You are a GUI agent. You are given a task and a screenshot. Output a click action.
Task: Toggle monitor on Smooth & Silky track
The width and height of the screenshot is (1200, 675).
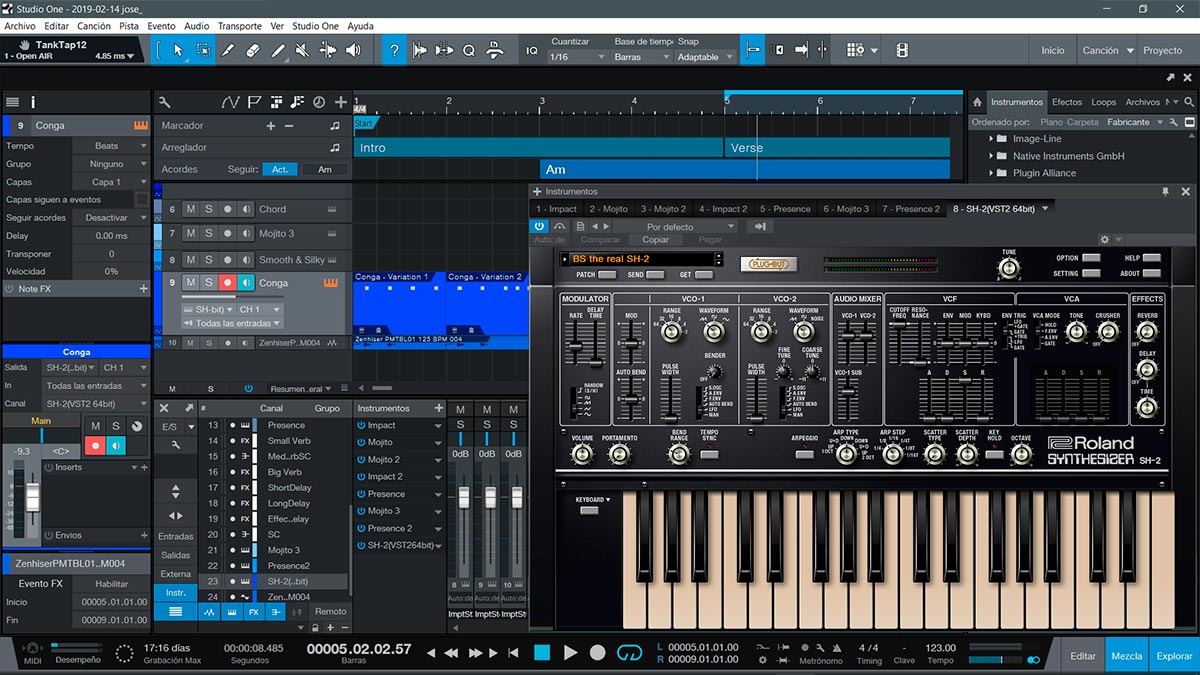coord(246,259)
